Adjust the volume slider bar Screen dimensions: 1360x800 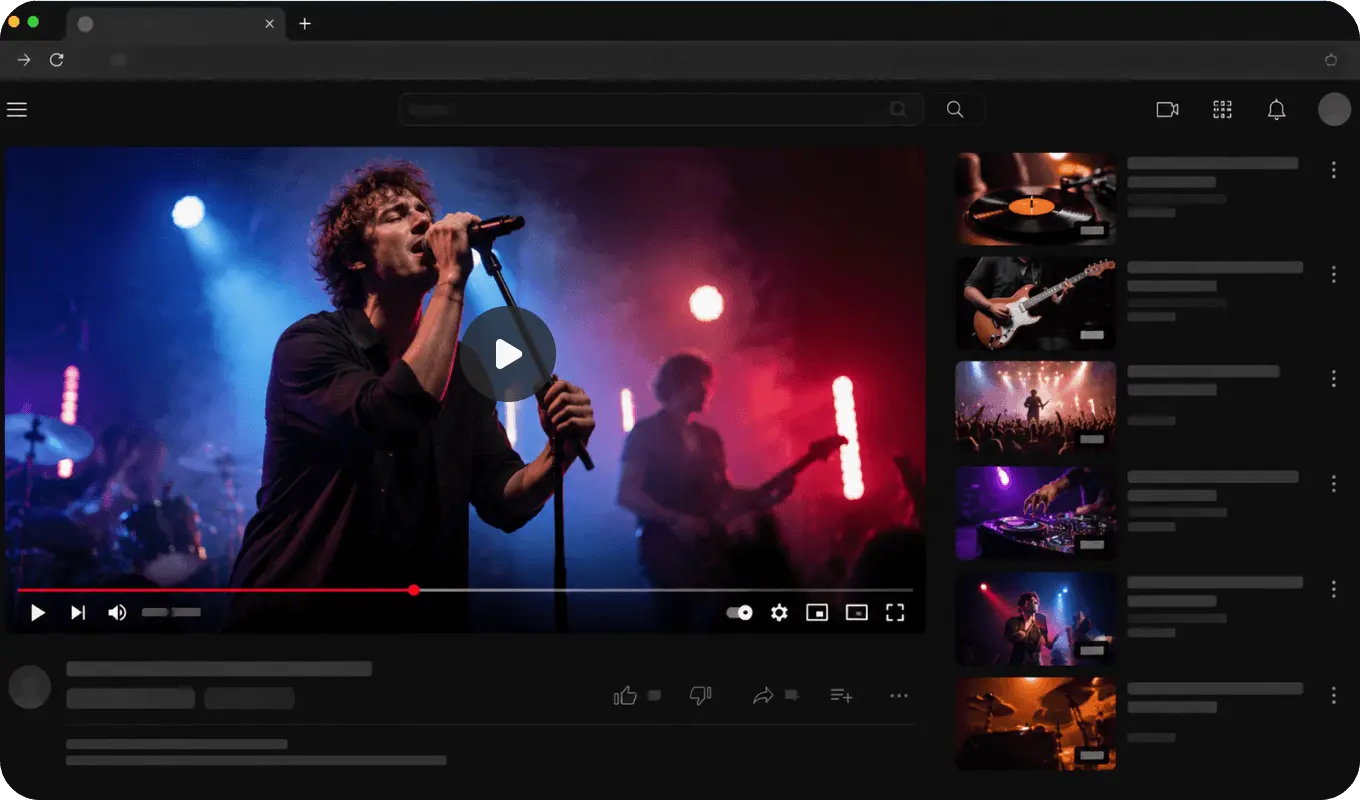click(x=171, y=612)
